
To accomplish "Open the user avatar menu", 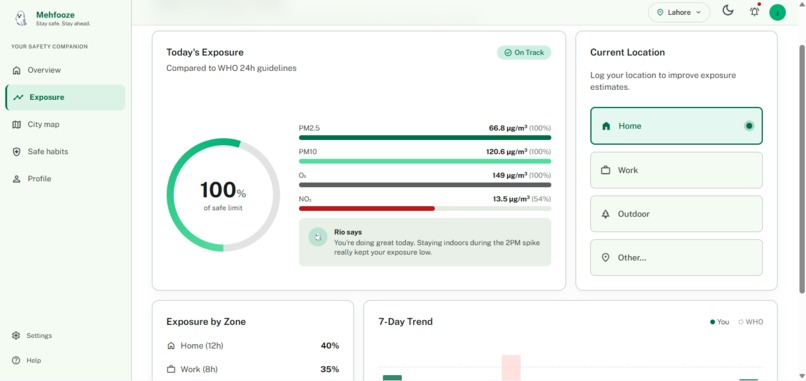I will (x=777, y=12).
